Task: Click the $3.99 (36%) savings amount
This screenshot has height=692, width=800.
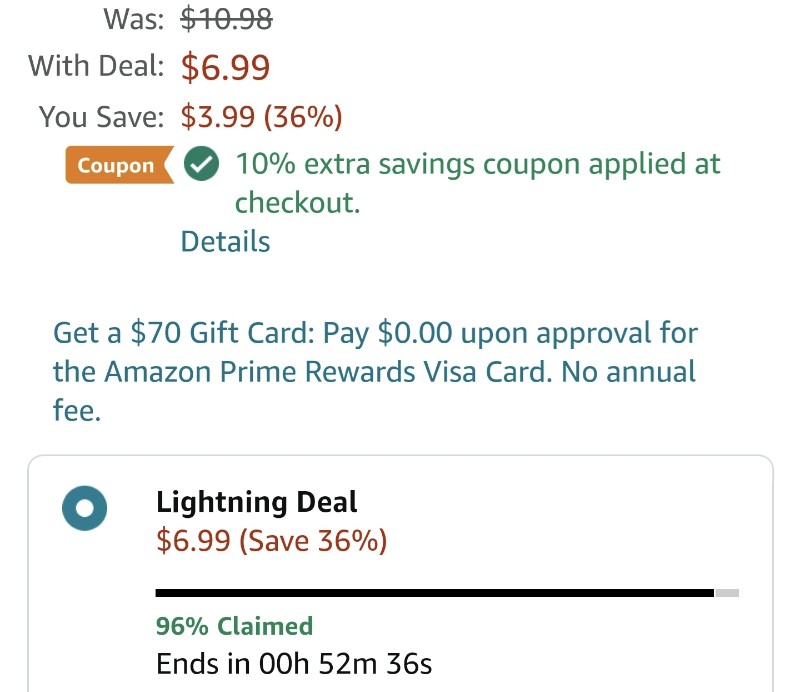Action: click(262, 117)
